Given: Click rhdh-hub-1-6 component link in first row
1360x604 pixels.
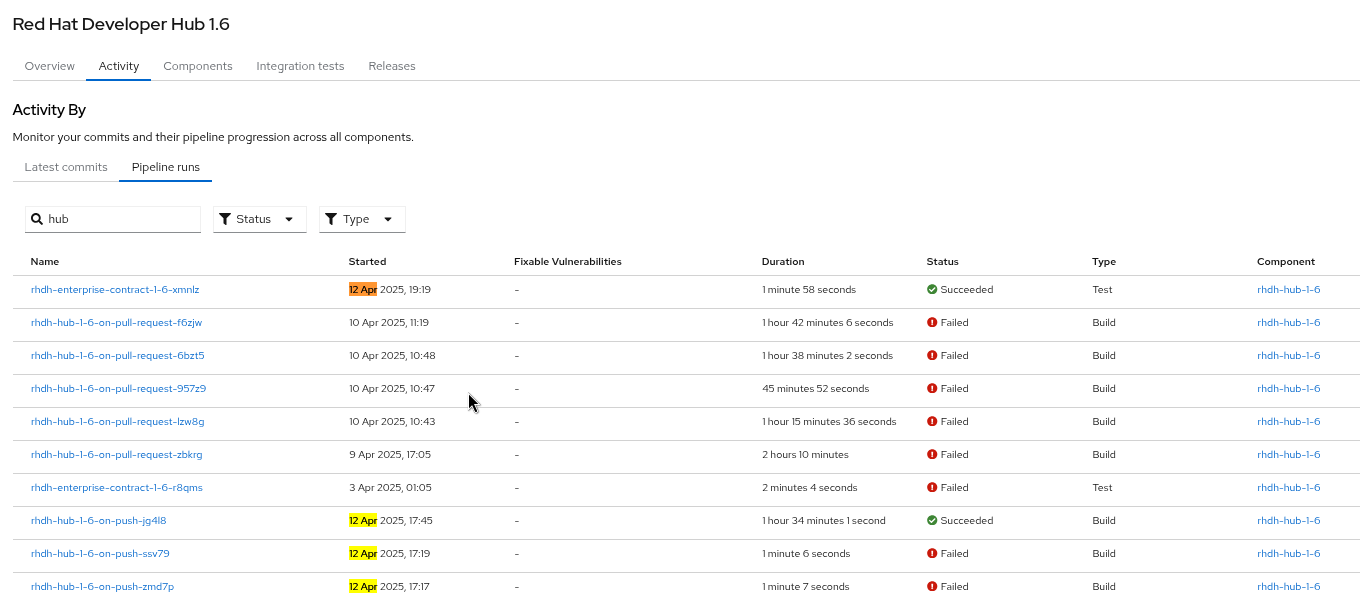Looking at the screenshot, I should click(x=1288, y=290).
